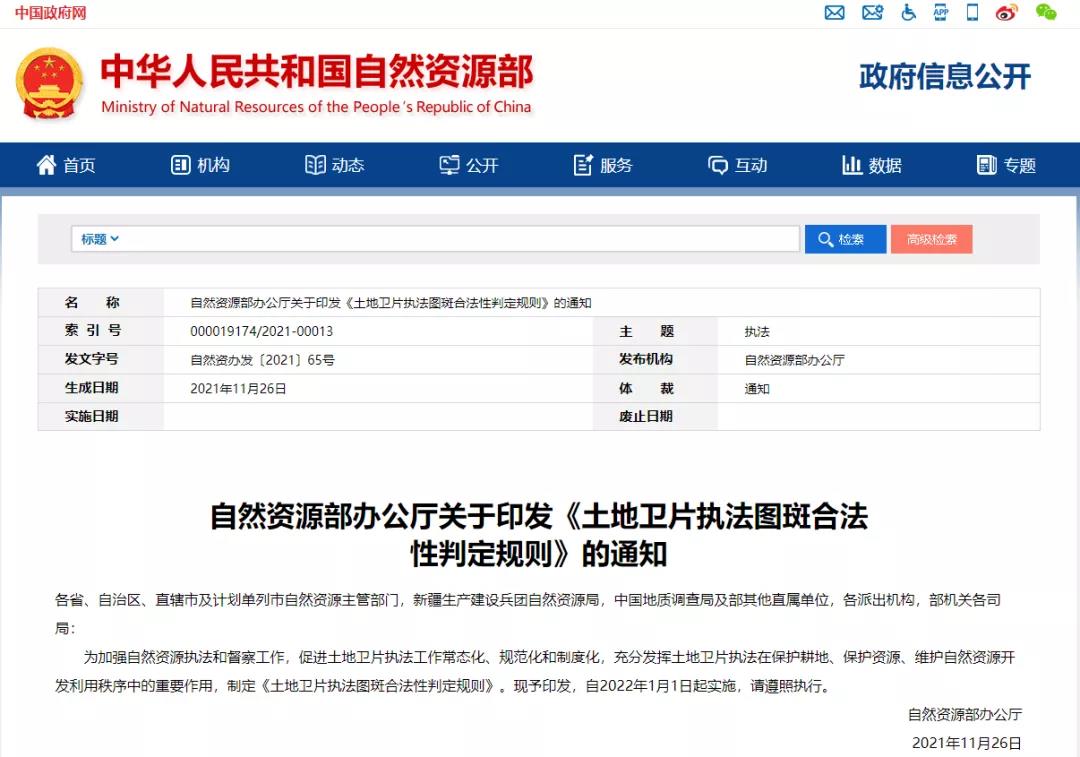Open the Weibo icon

(1006, 13)
